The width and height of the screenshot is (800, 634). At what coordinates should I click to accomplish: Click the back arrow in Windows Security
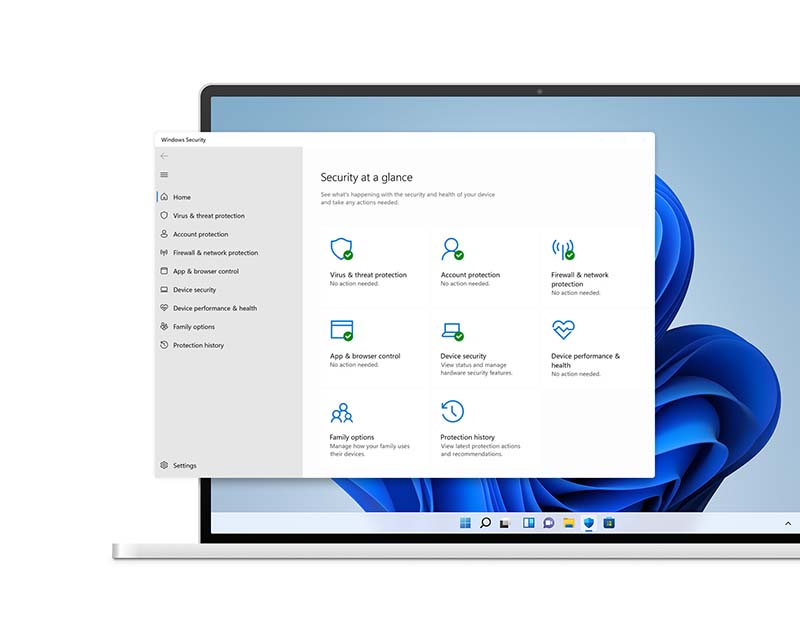164,156
